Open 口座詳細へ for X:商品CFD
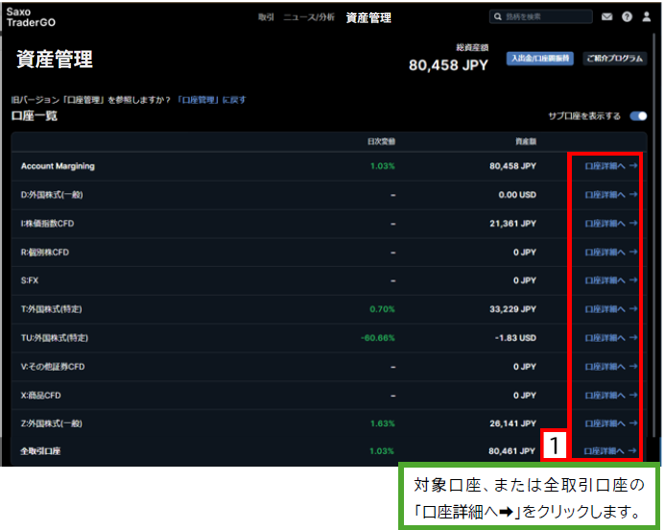 [611, 395]
